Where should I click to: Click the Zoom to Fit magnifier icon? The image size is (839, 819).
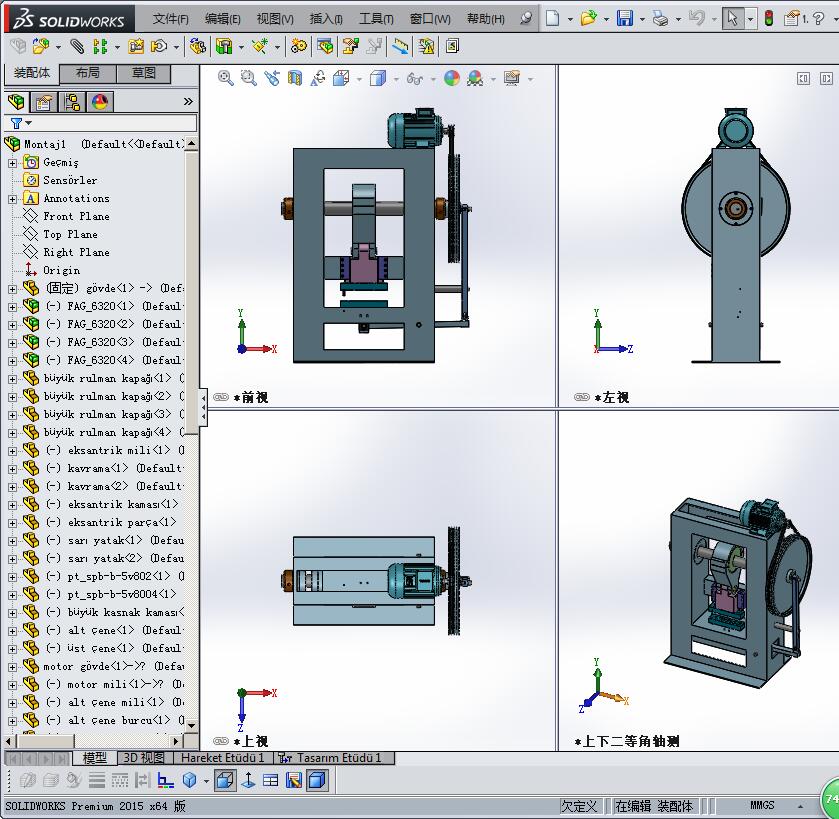226,78
